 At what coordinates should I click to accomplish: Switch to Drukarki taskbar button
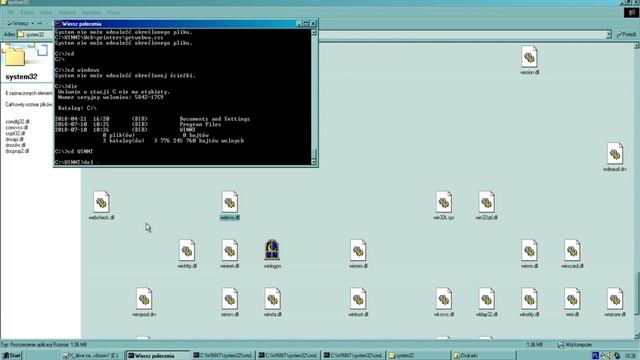point(484,356)
